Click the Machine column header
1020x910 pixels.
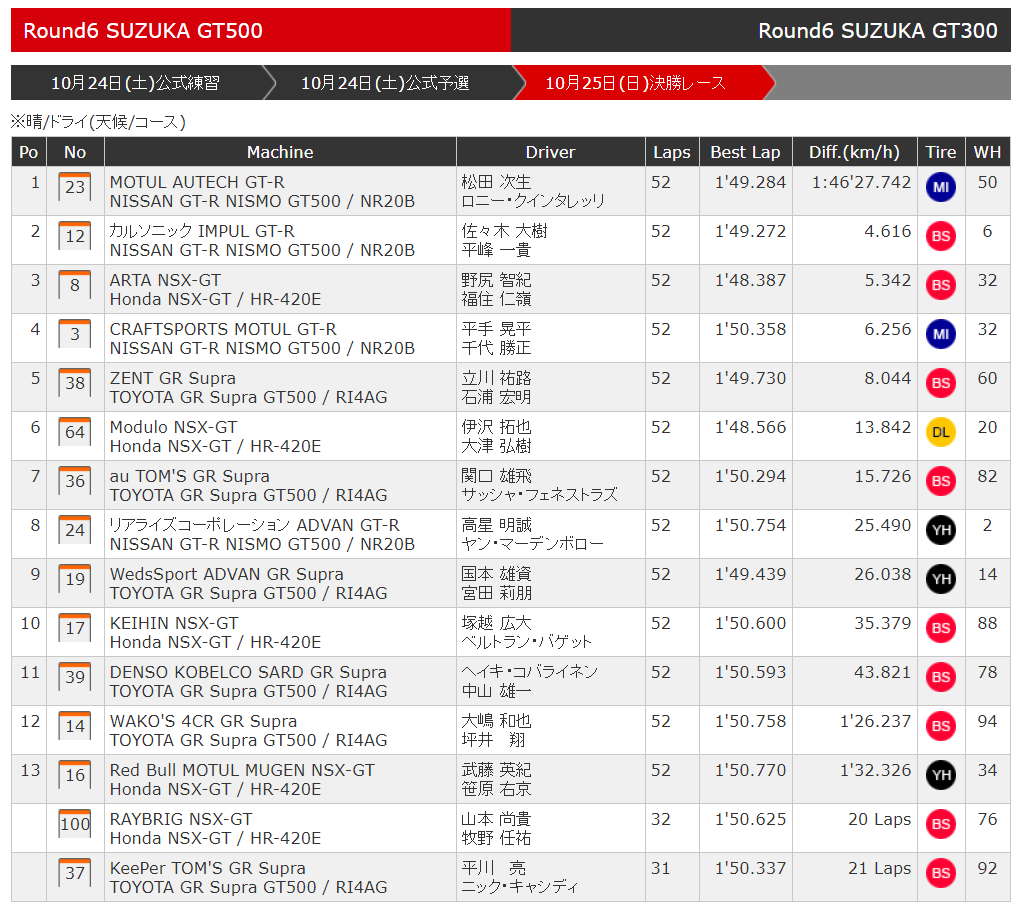pos(280,152)
